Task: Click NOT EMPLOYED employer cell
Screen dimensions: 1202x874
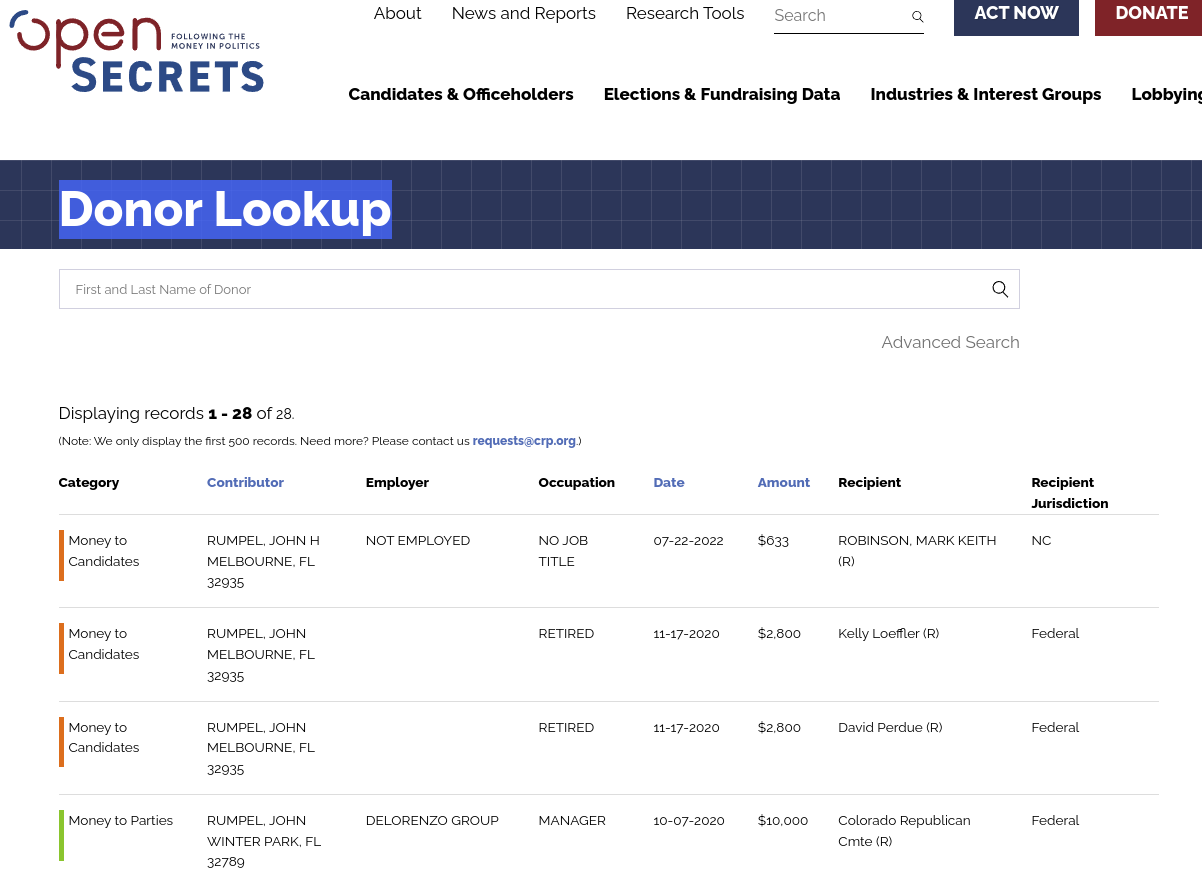Action: [x=417, y=540]
